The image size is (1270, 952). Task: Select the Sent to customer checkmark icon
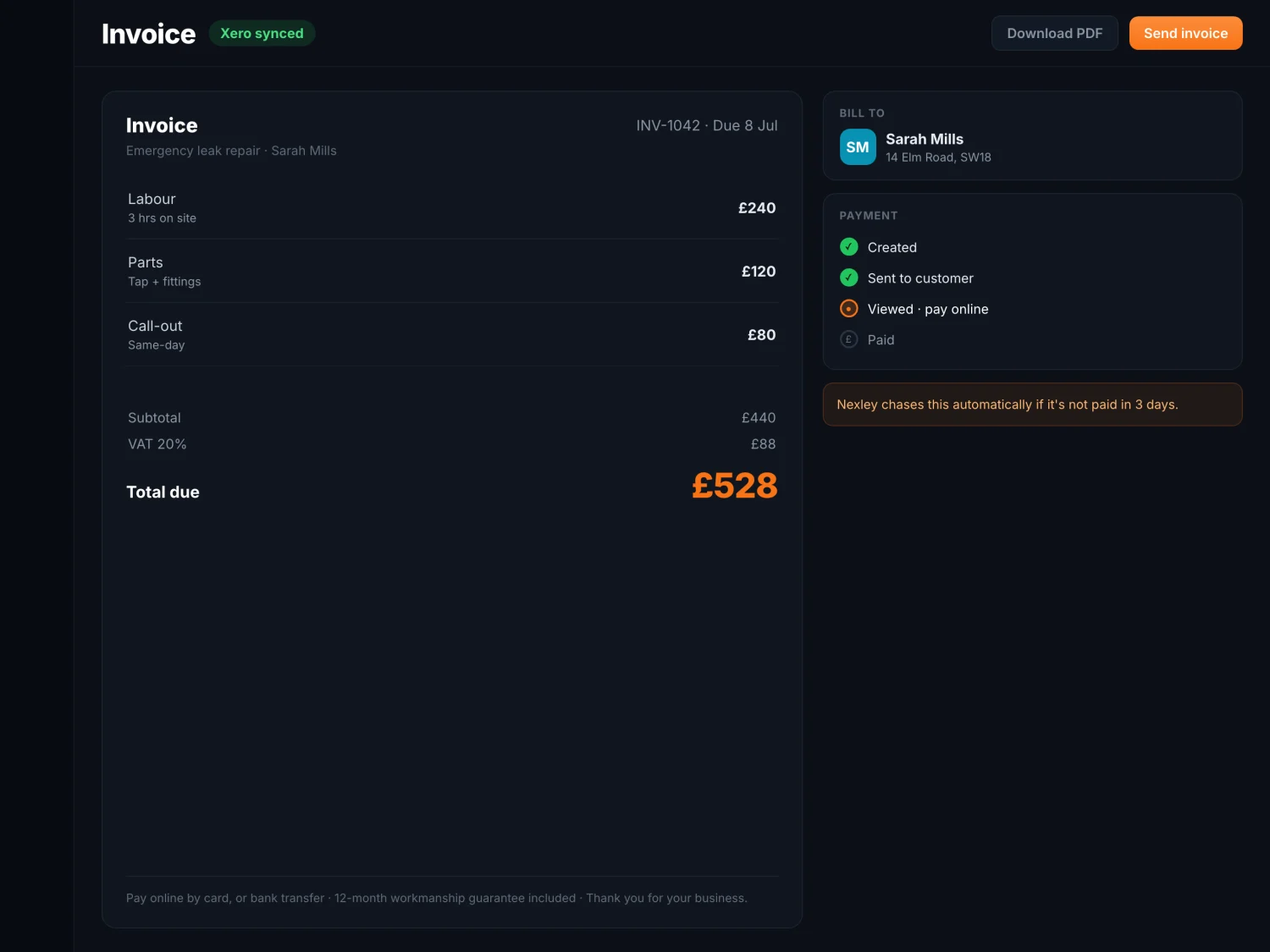point(849,278)
